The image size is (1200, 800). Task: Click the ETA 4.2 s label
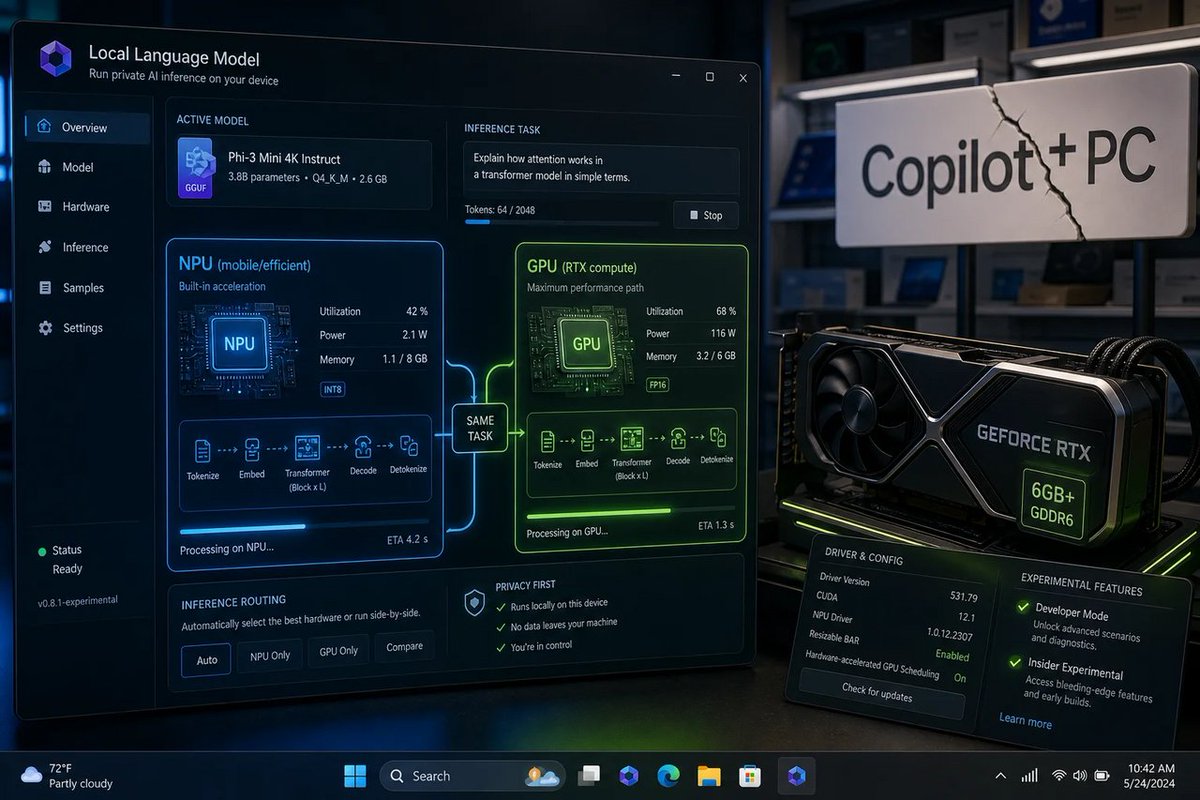point(408,540)
